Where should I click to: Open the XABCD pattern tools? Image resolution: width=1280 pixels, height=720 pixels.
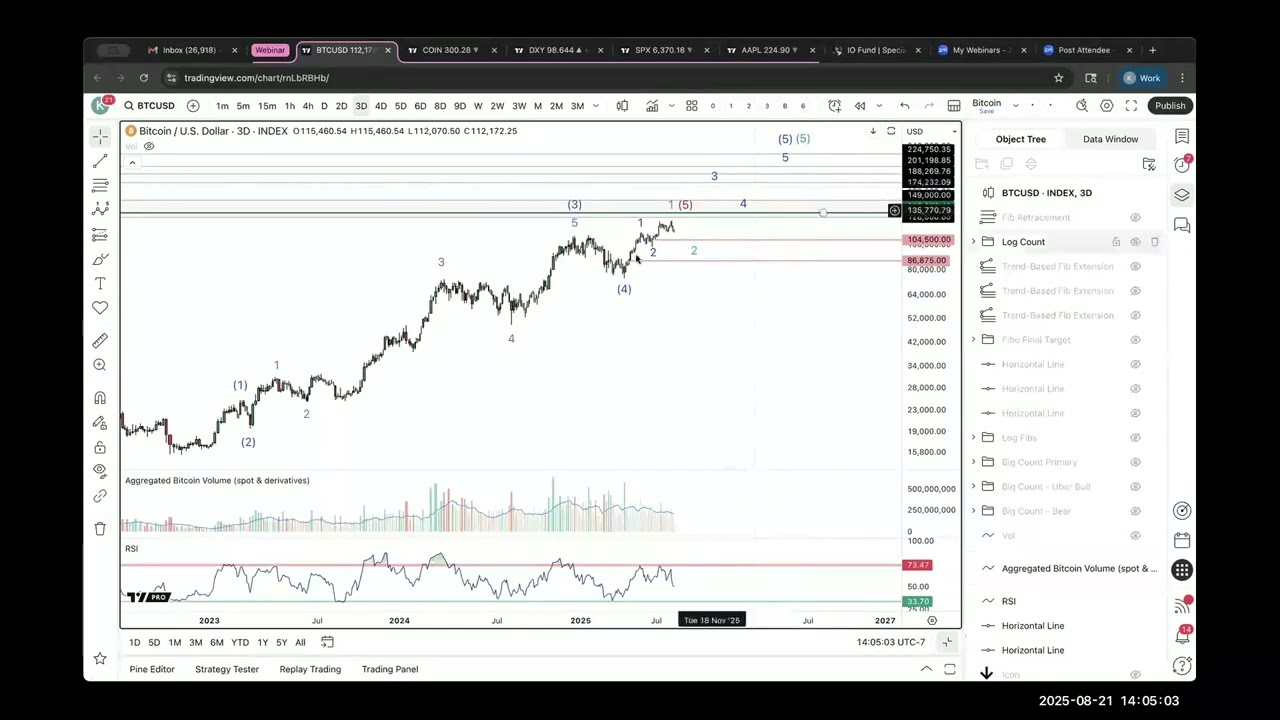(100, 209)
